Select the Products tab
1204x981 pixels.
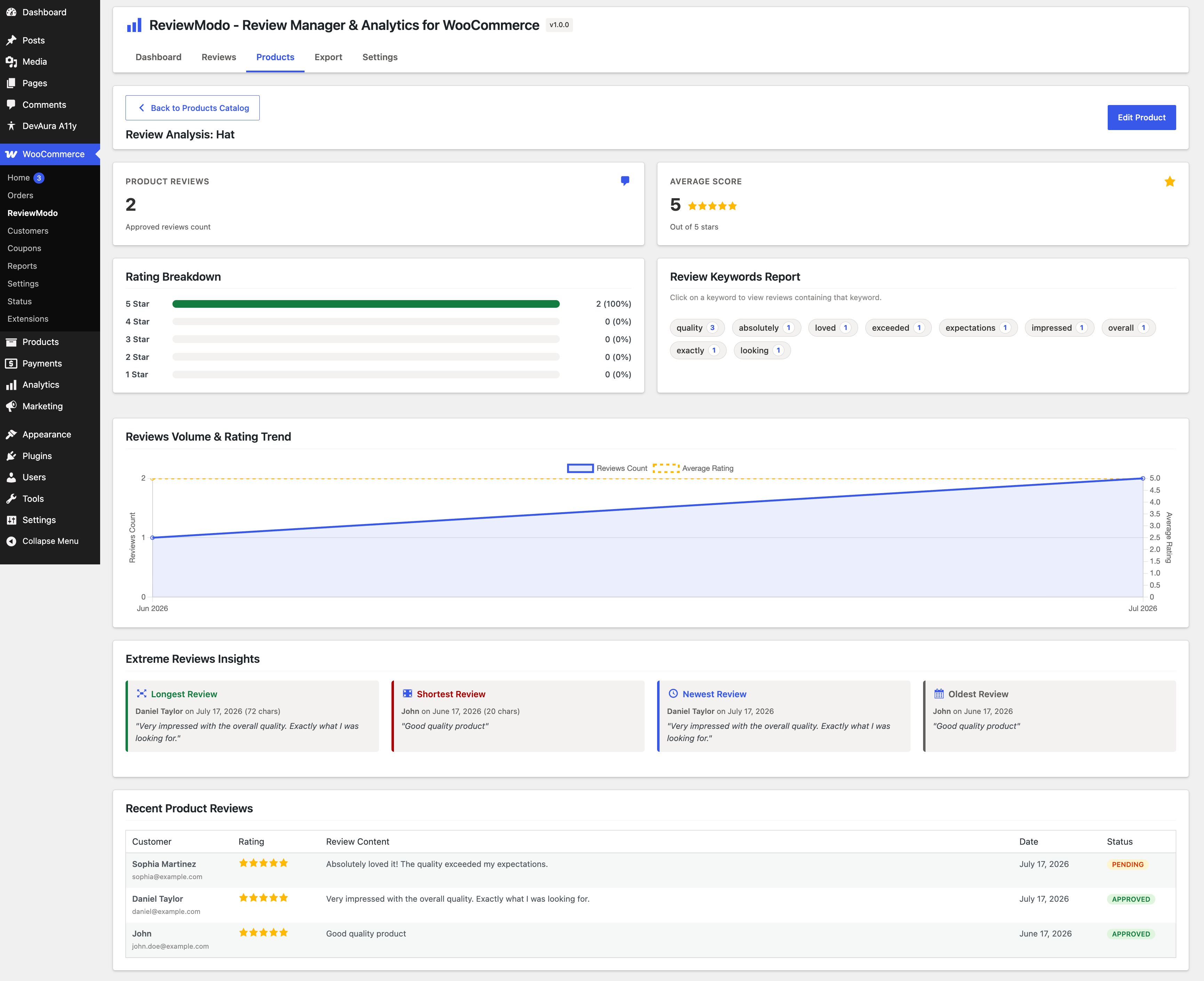point(275,57)
